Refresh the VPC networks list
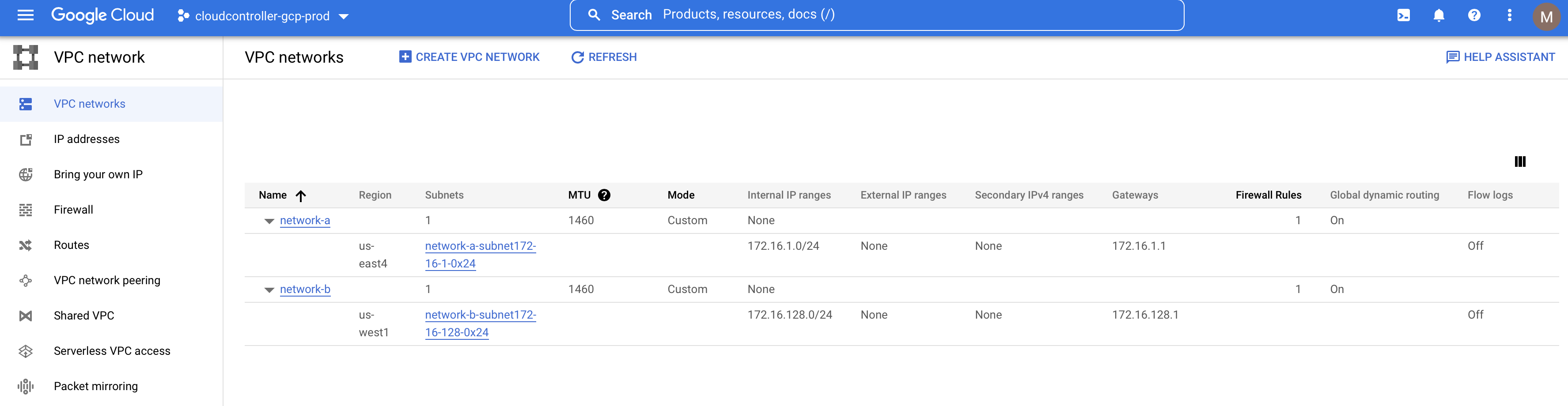The width and height of the screenshot is (1568, 406). [604, 57]
